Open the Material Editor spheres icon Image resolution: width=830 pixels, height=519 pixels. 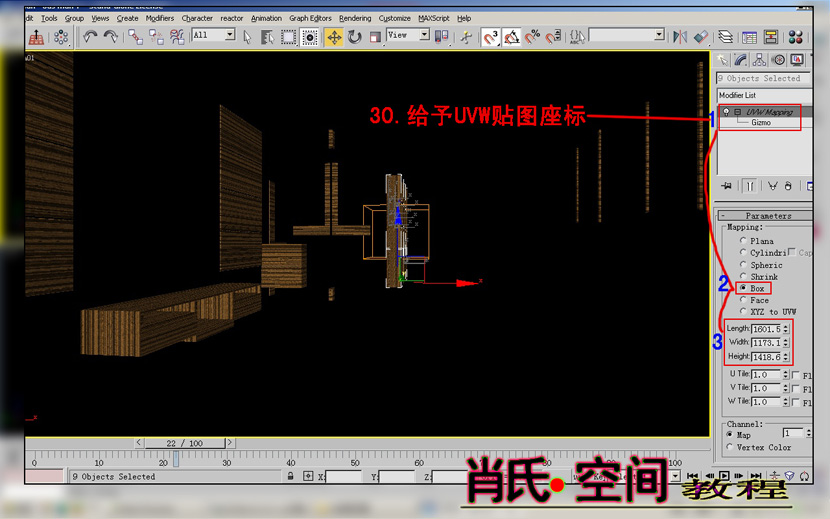796,37
